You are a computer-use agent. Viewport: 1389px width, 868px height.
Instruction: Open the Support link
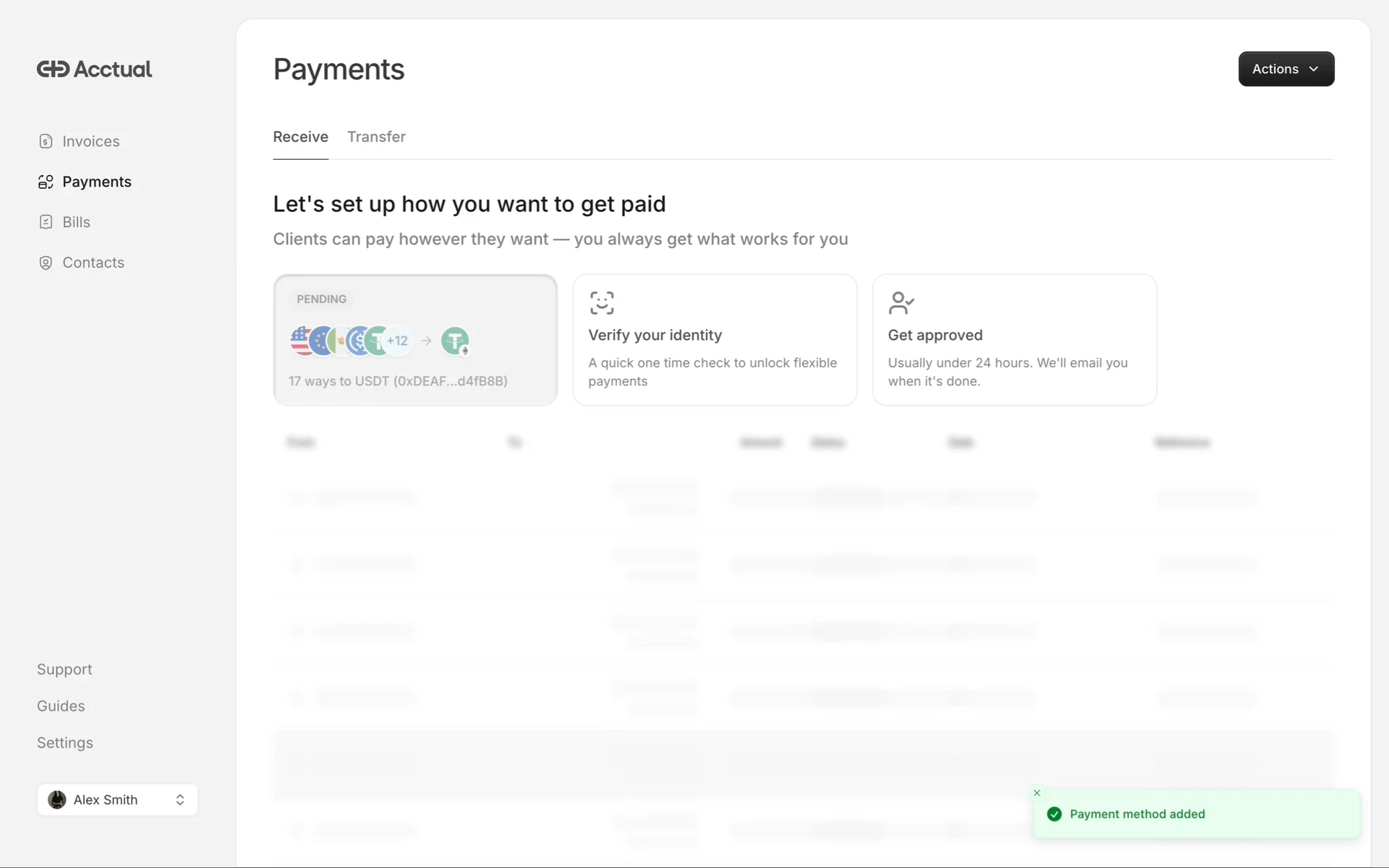click(x=64, y=669)
